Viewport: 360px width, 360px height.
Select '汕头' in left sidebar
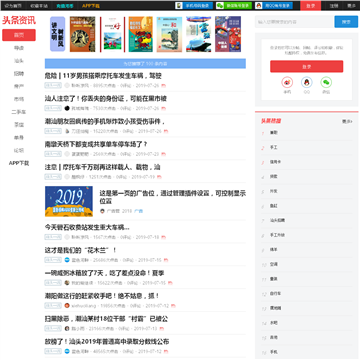(x=19, y=61)
